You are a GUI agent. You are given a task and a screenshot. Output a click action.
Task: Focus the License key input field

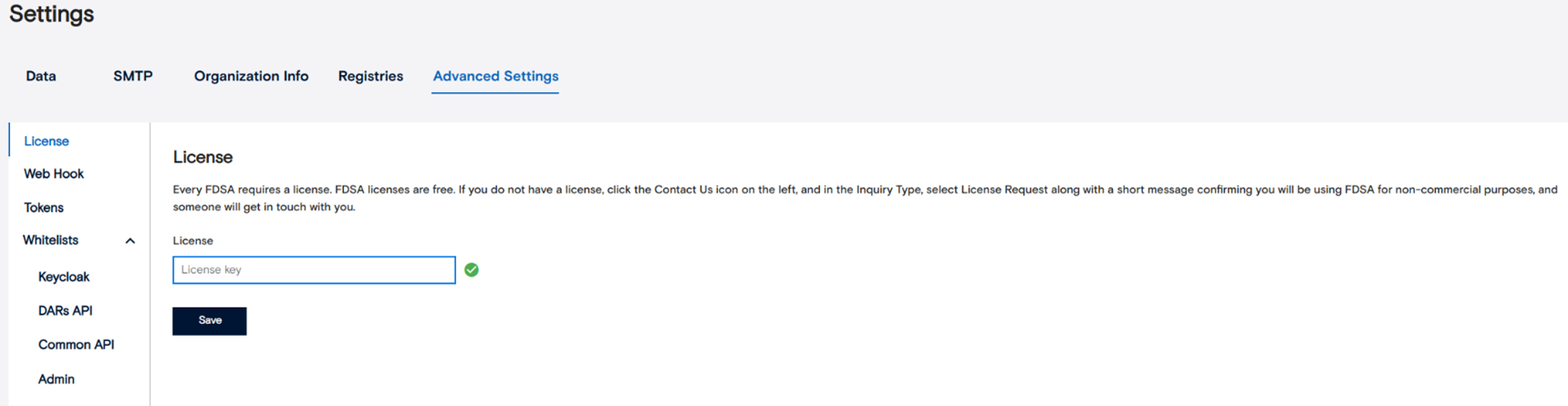314,270
